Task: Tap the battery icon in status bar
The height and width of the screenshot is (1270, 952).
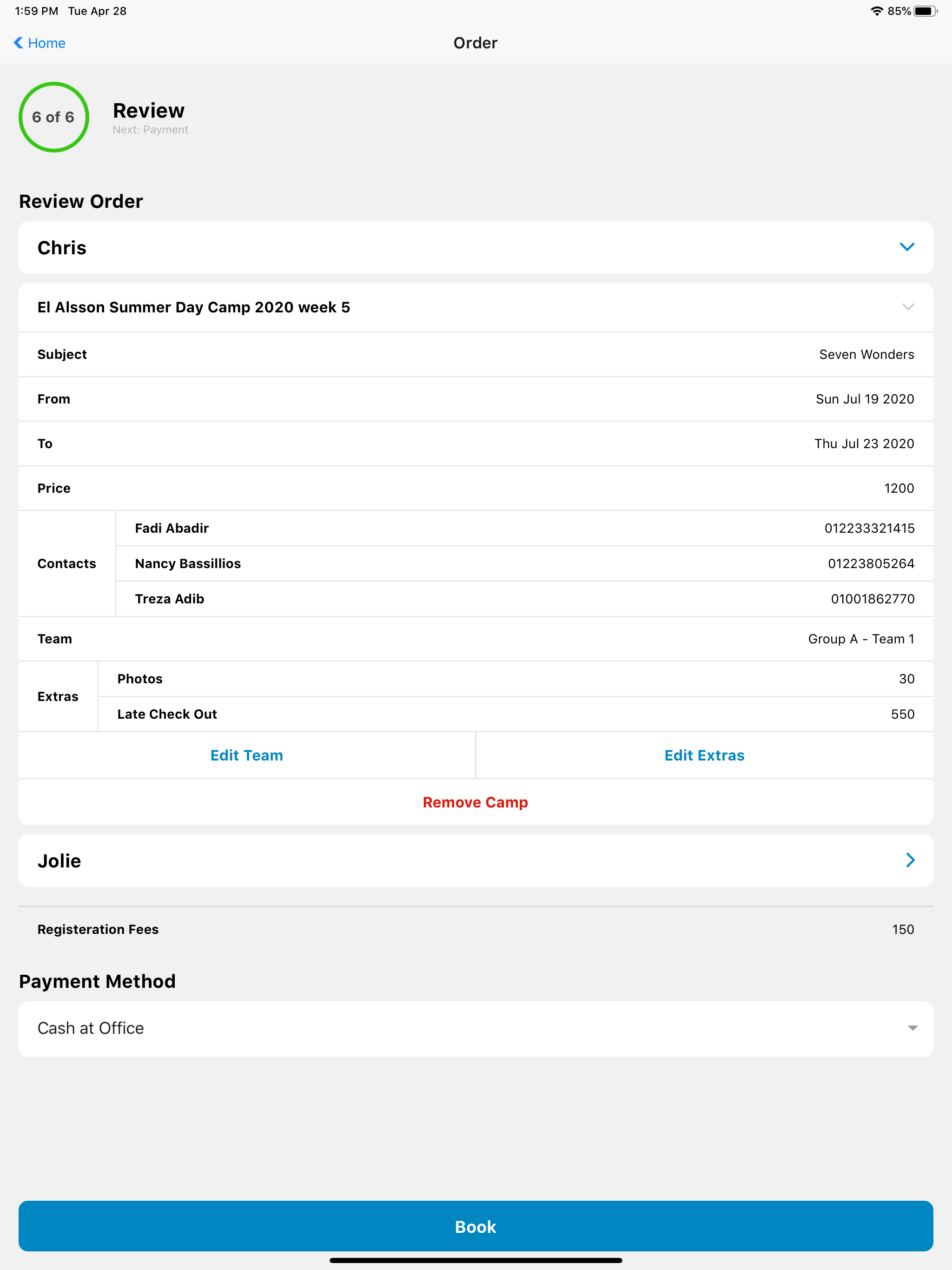Action: [925, 11]
